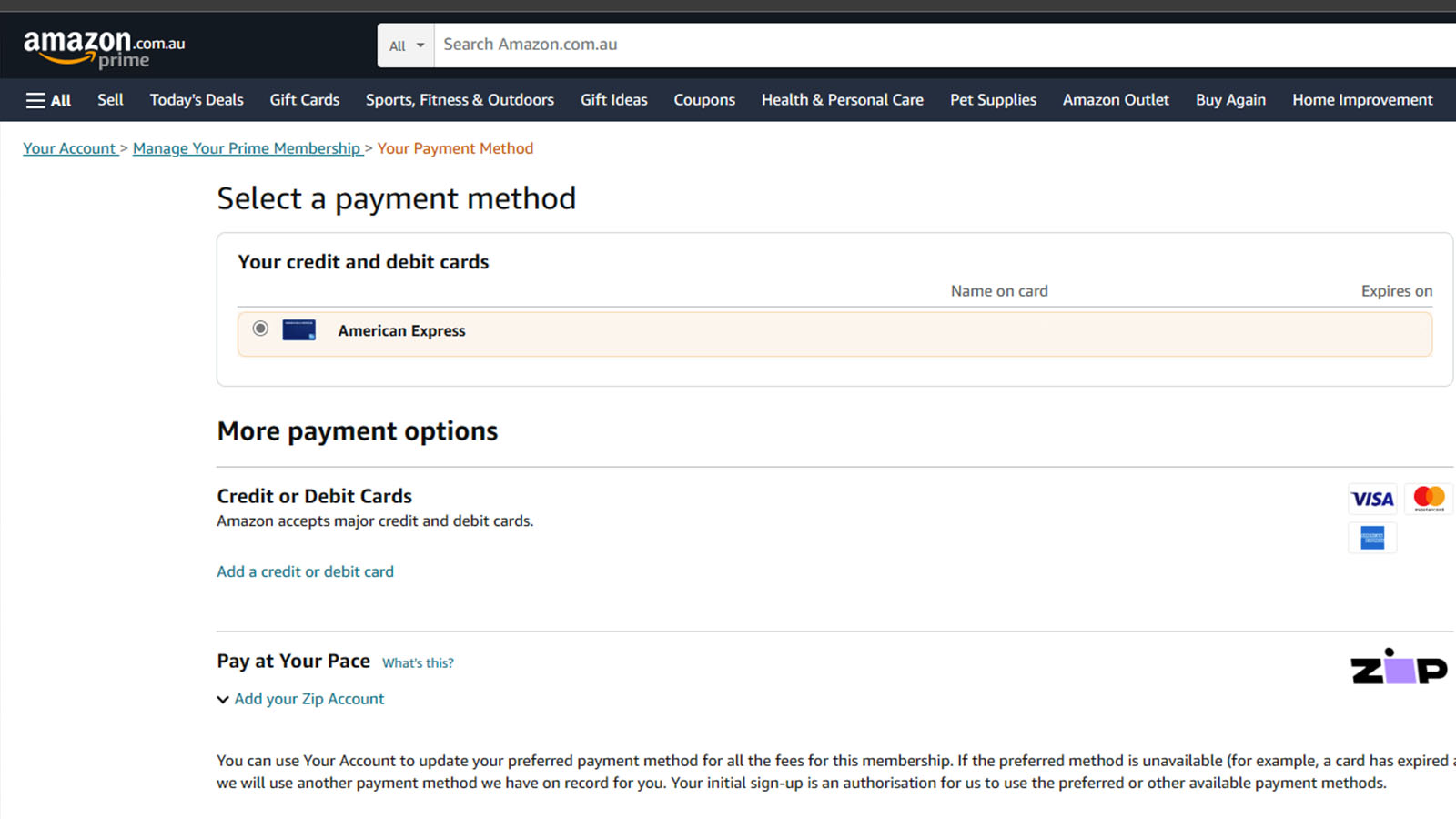Open Manage Your Prime Membership breadcrumb
This screenshot has width=1456, height=819.
[x=247, y=148]
